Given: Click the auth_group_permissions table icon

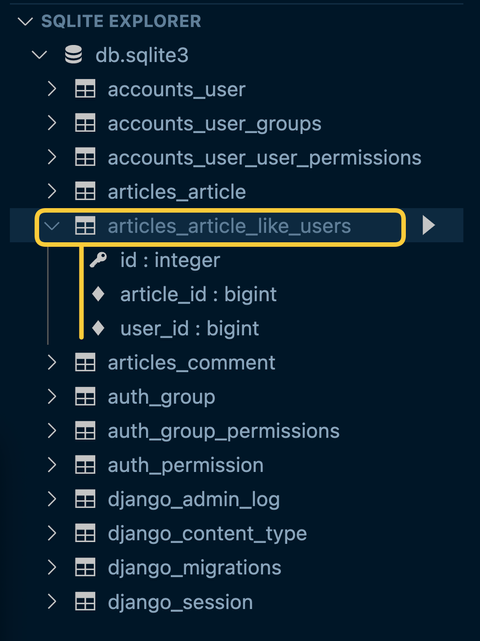Looking at the screenshot, I should (x=85, y=430).
